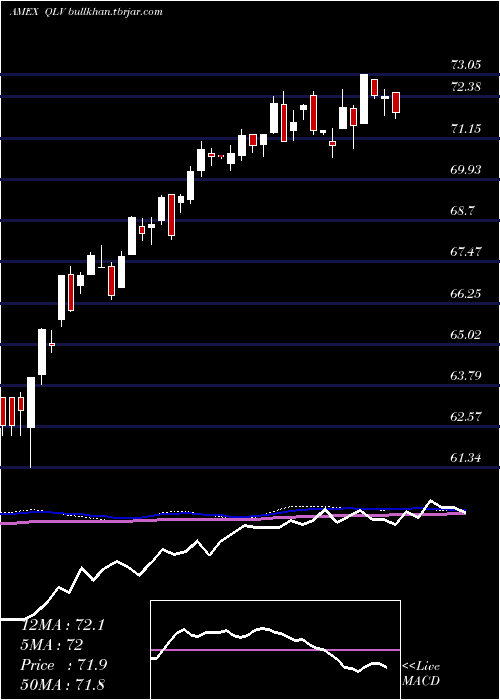Screen dimensions: 500x700
Task: Select the Price : 71.9 readout
Action: pos(63,665)
